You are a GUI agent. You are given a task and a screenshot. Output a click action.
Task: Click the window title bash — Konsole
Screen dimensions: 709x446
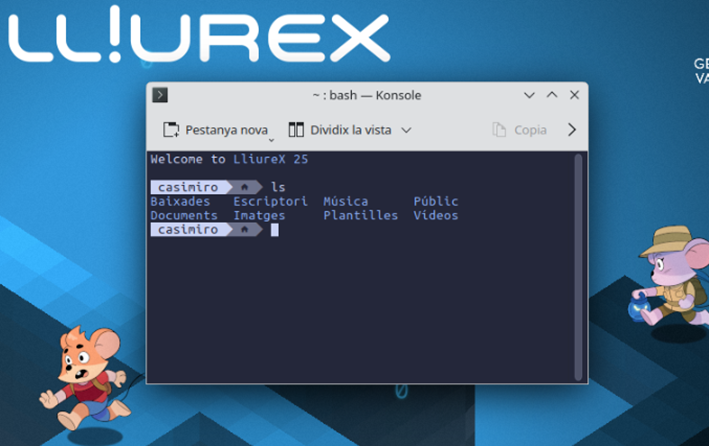tap(366, 95)
